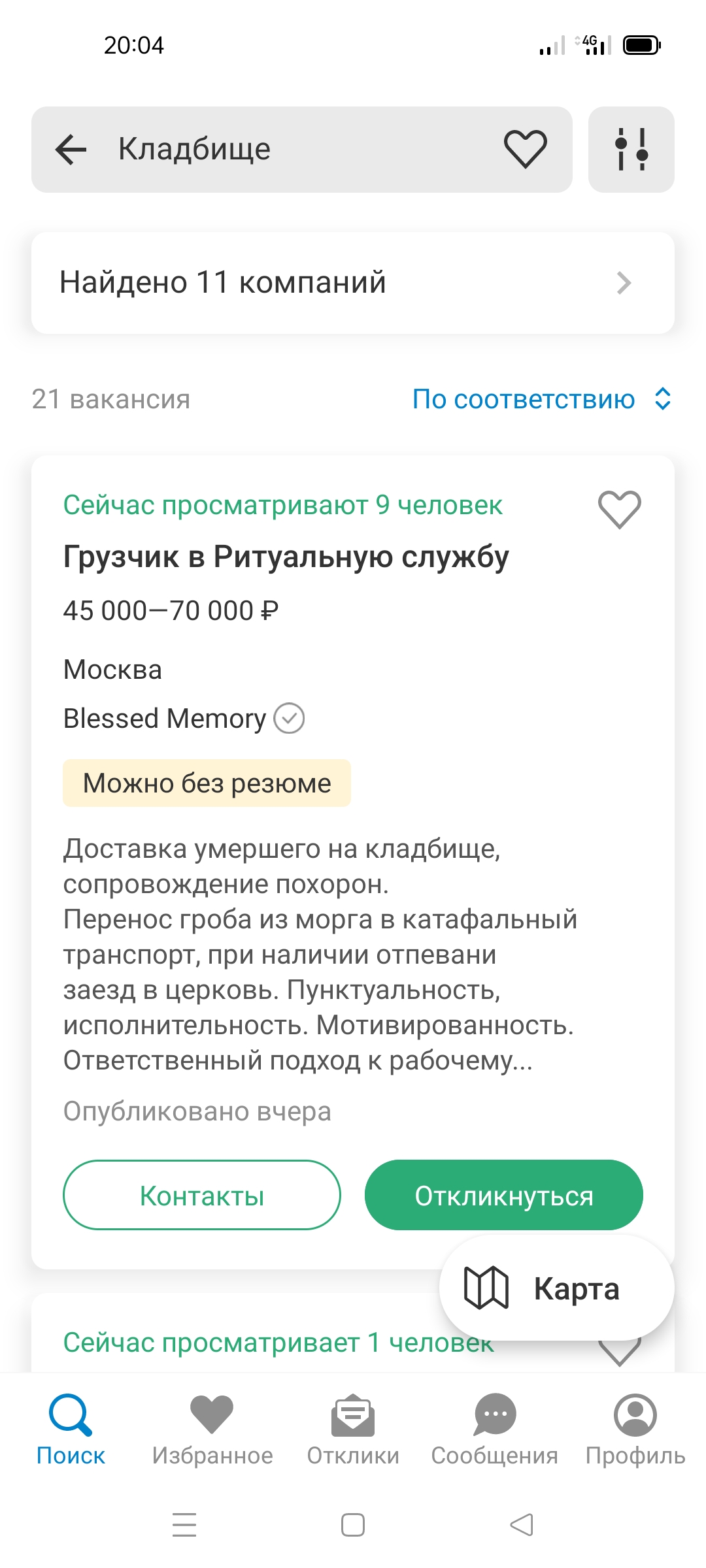Open sort dropdown 'По соответствию'
The image size is (706, 1568).
(x=541, y=399)
